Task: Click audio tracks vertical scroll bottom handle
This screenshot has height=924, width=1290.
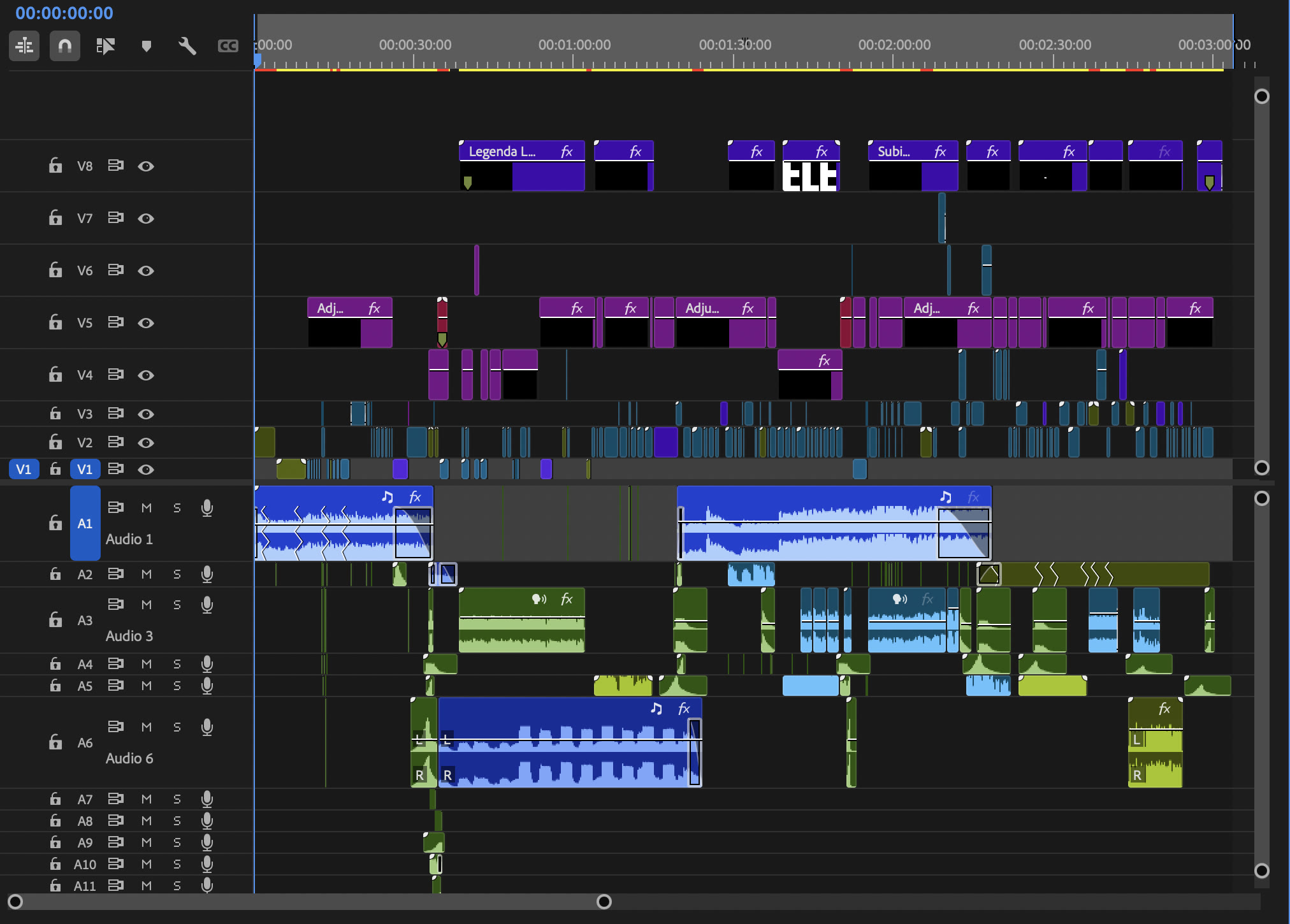Action: click(1262, 870)
